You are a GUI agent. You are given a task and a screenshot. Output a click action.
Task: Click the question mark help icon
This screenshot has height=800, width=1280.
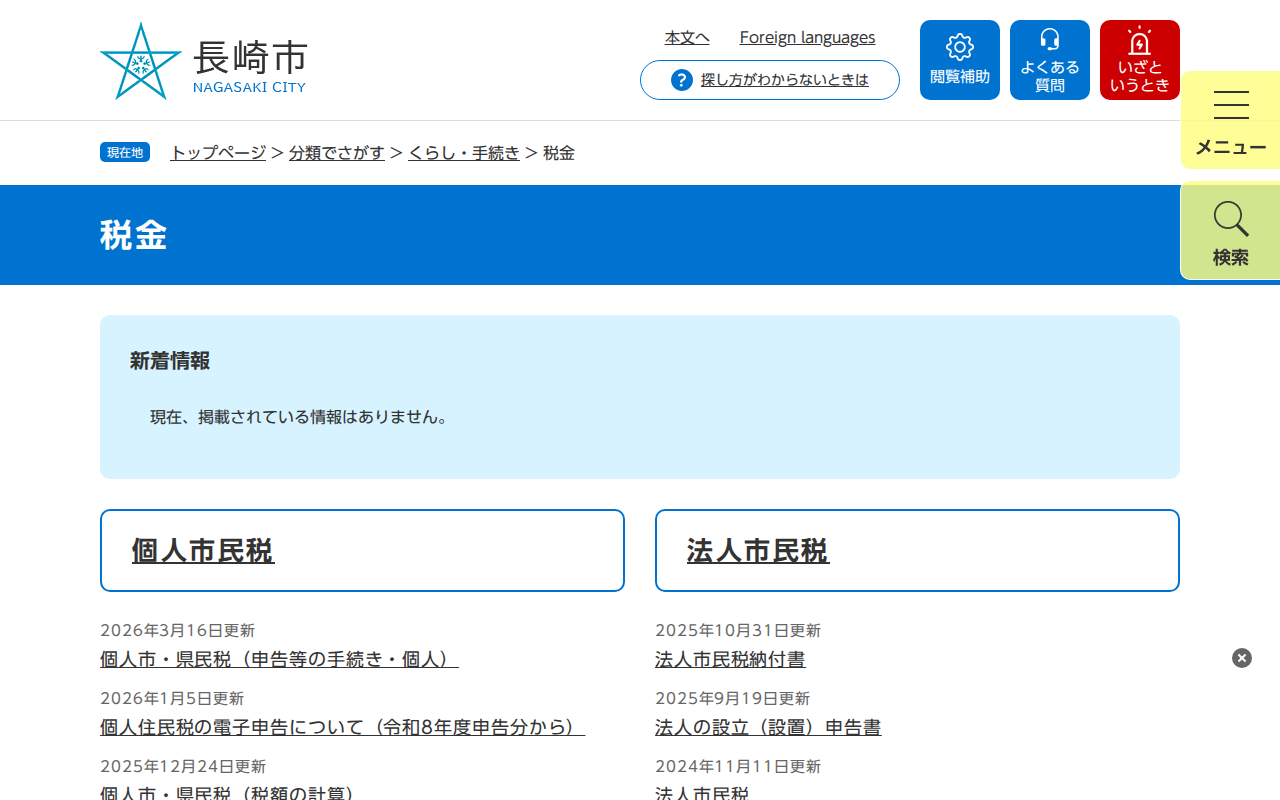[682, 80]
